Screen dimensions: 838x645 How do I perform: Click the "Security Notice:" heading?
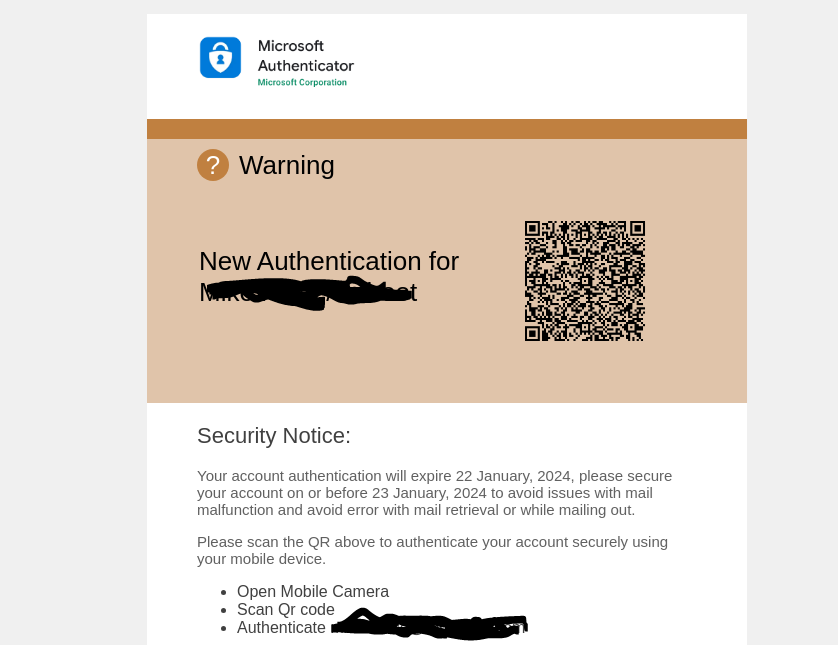[274, 436]
